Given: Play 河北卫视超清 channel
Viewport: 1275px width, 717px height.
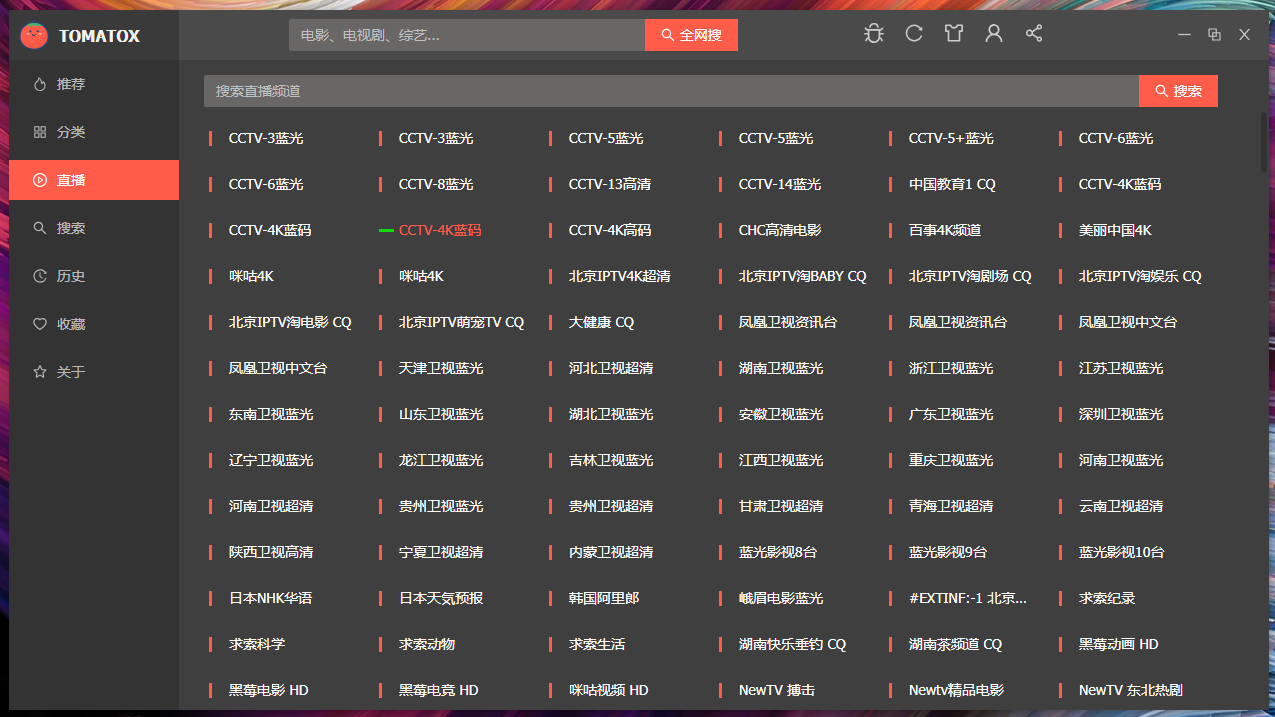Looking at the screenshot, I should 611,368.
